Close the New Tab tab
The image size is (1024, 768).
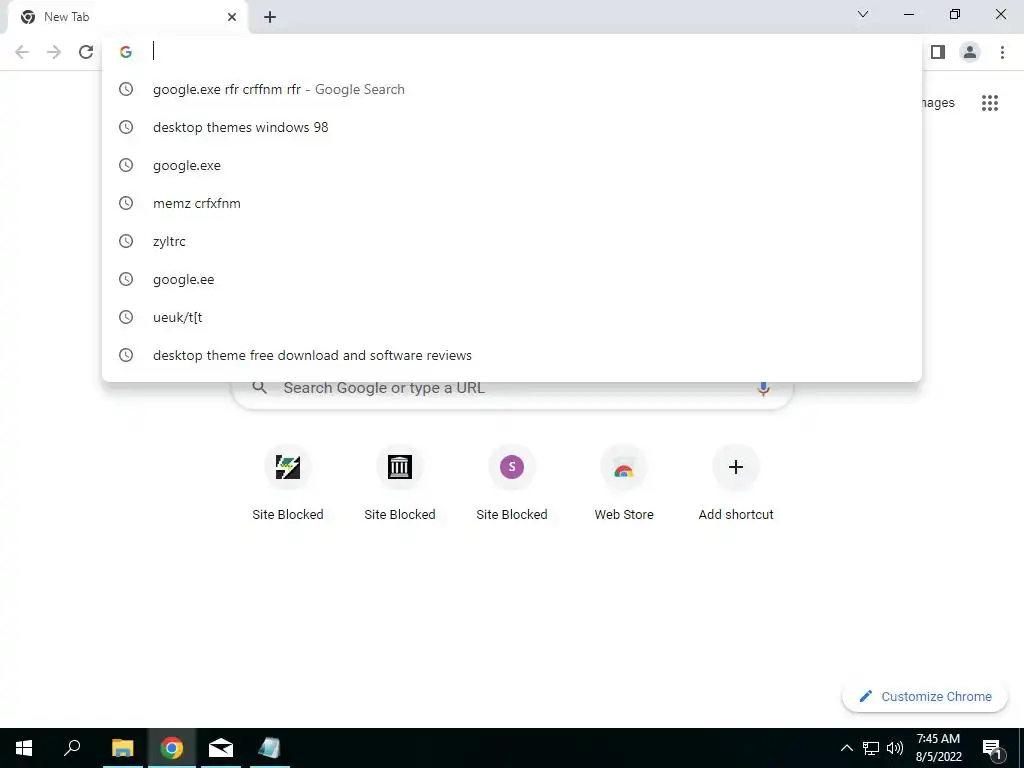[x=232, y=18]
